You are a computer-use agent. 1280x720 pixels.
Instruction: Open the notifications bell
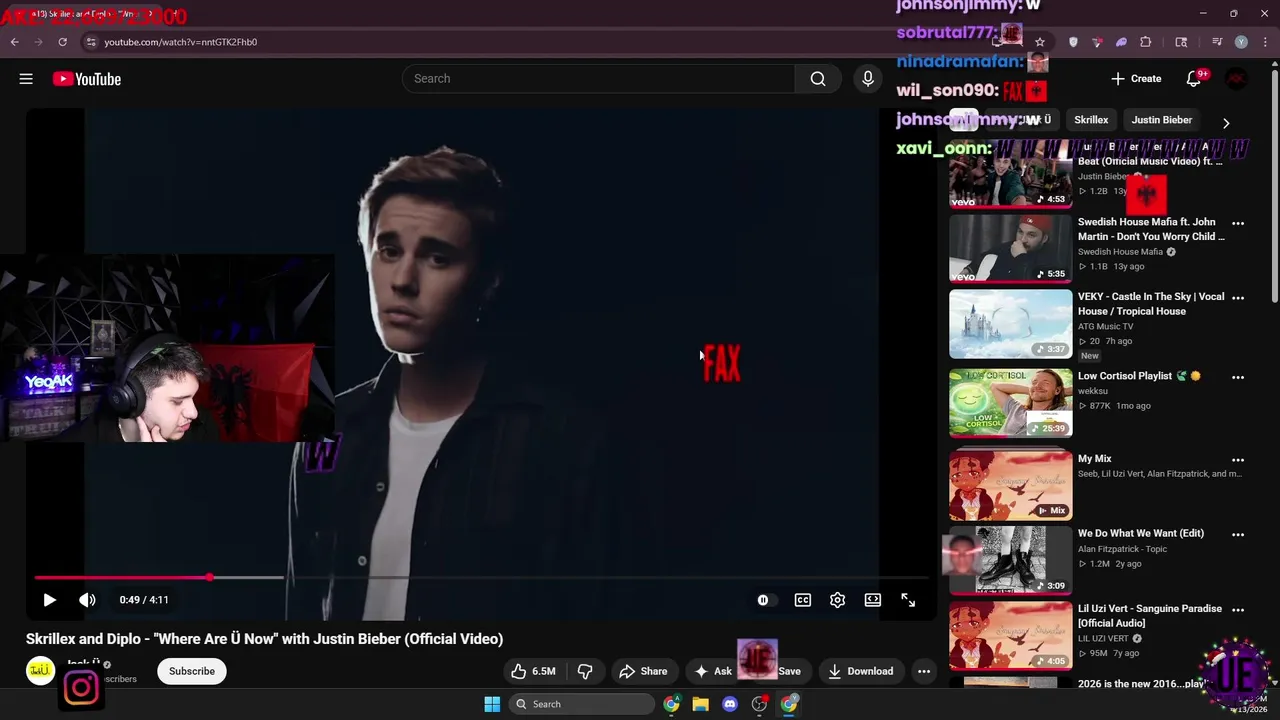click(x=1194, y=79)
